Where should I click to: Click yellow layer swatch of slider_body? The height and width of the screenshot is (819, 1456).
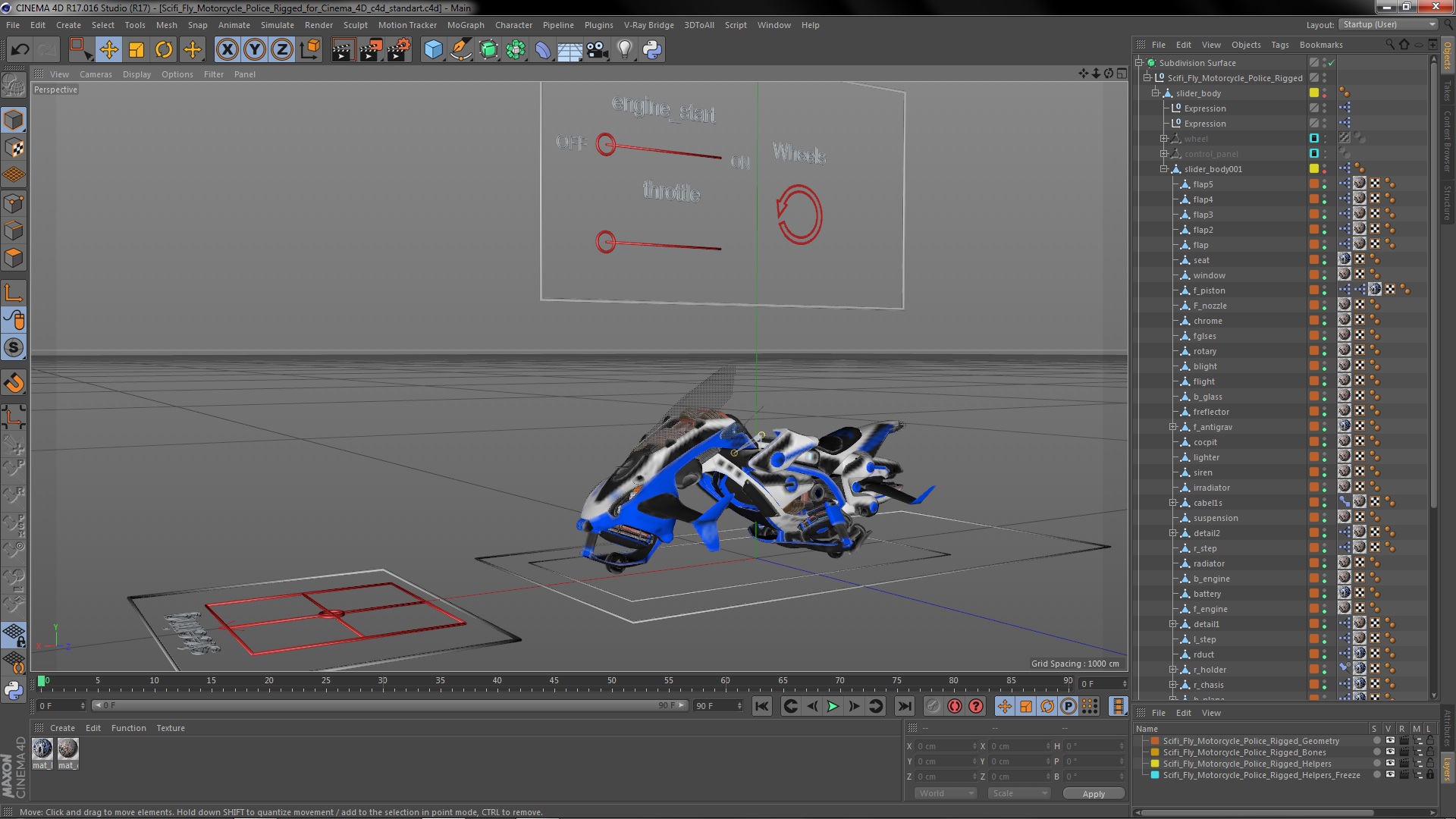pos(1313,93)
